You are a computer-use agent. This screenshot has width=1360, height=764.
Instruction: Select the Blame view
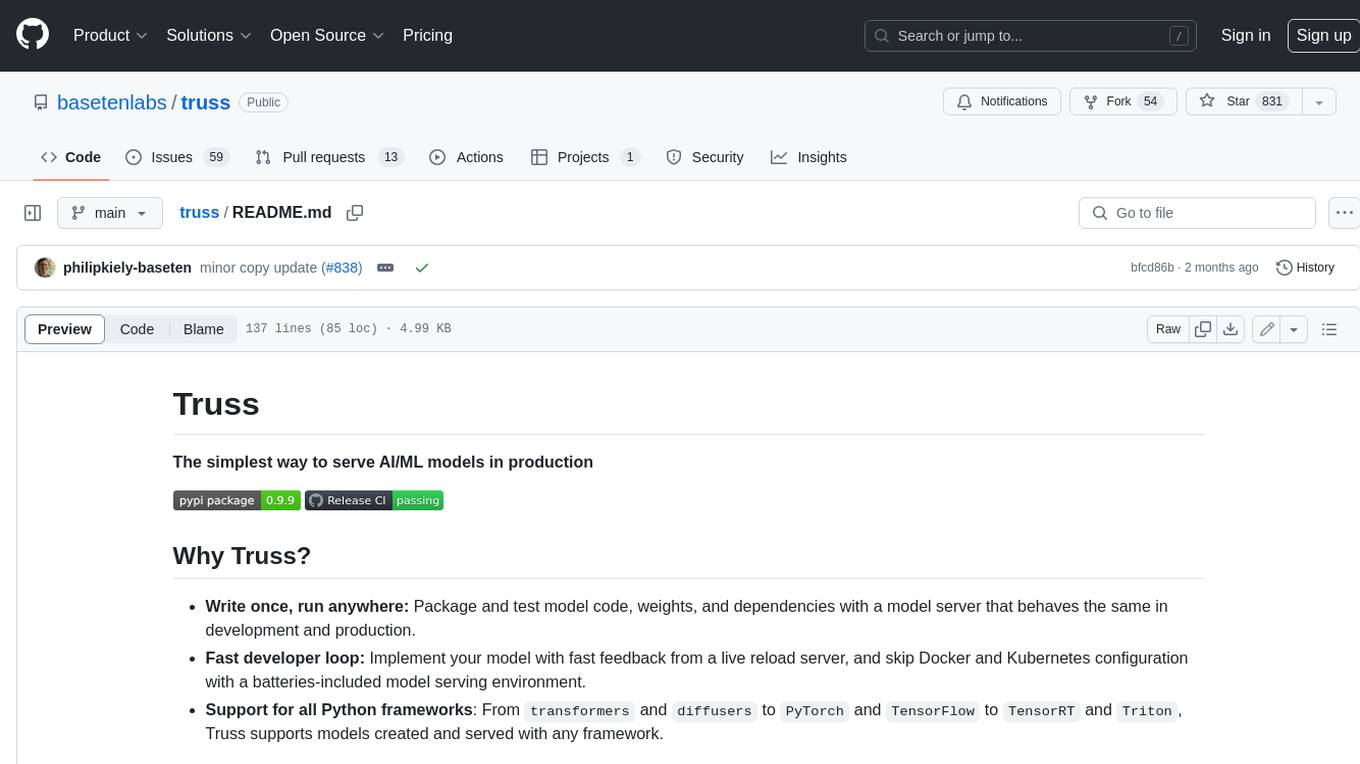pos(203,329)
